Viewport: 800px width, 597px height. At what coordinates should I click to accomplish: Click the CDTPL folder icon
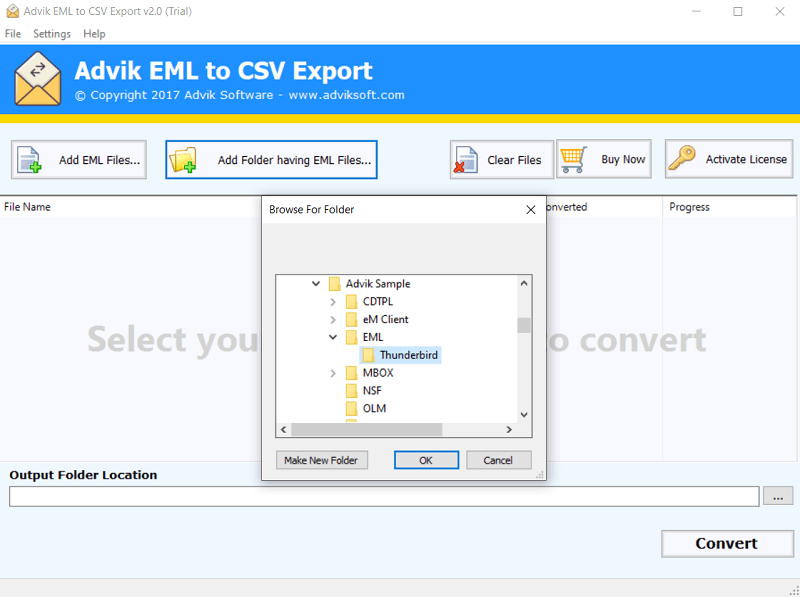352,302
